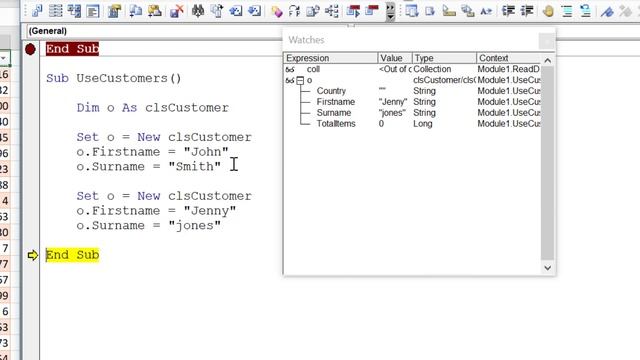Click the Context column header

(509, 58)
